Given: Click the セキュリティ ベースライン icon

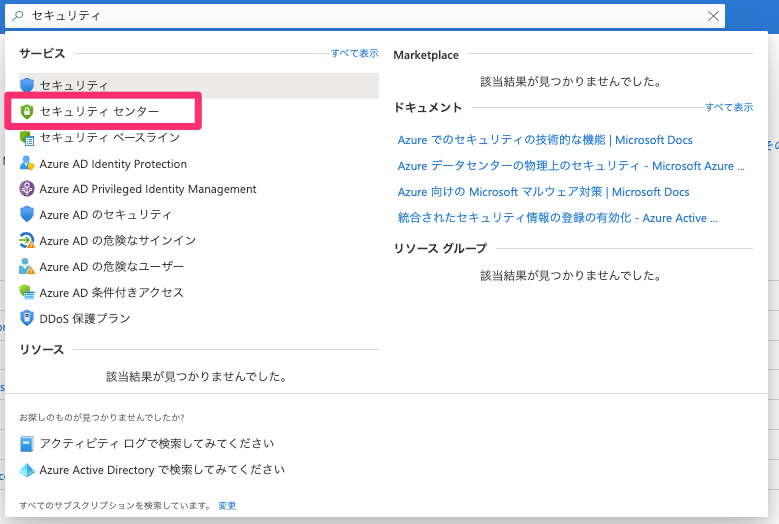Looking at the screenshot, I should tap(27, 138).
